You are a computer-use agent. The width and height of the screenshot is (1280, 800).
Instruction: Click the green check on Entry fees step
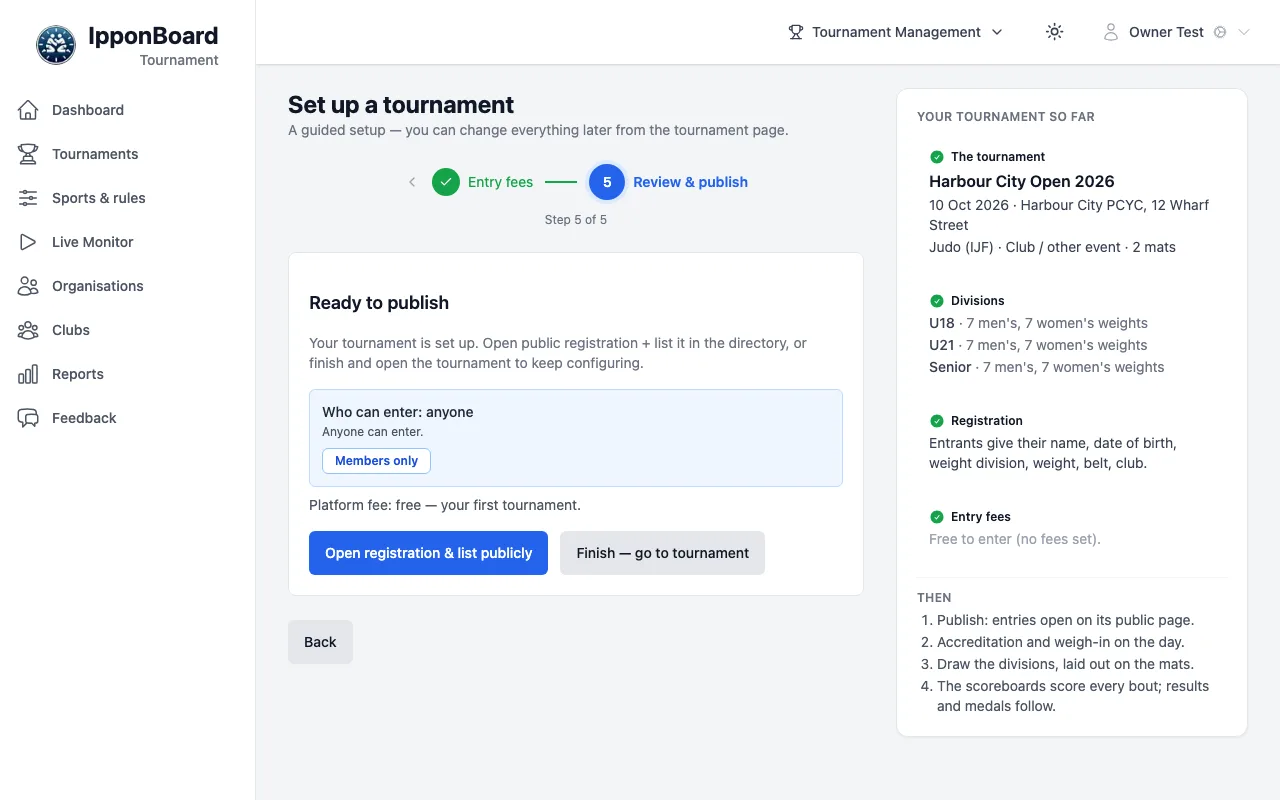point(446,182)
